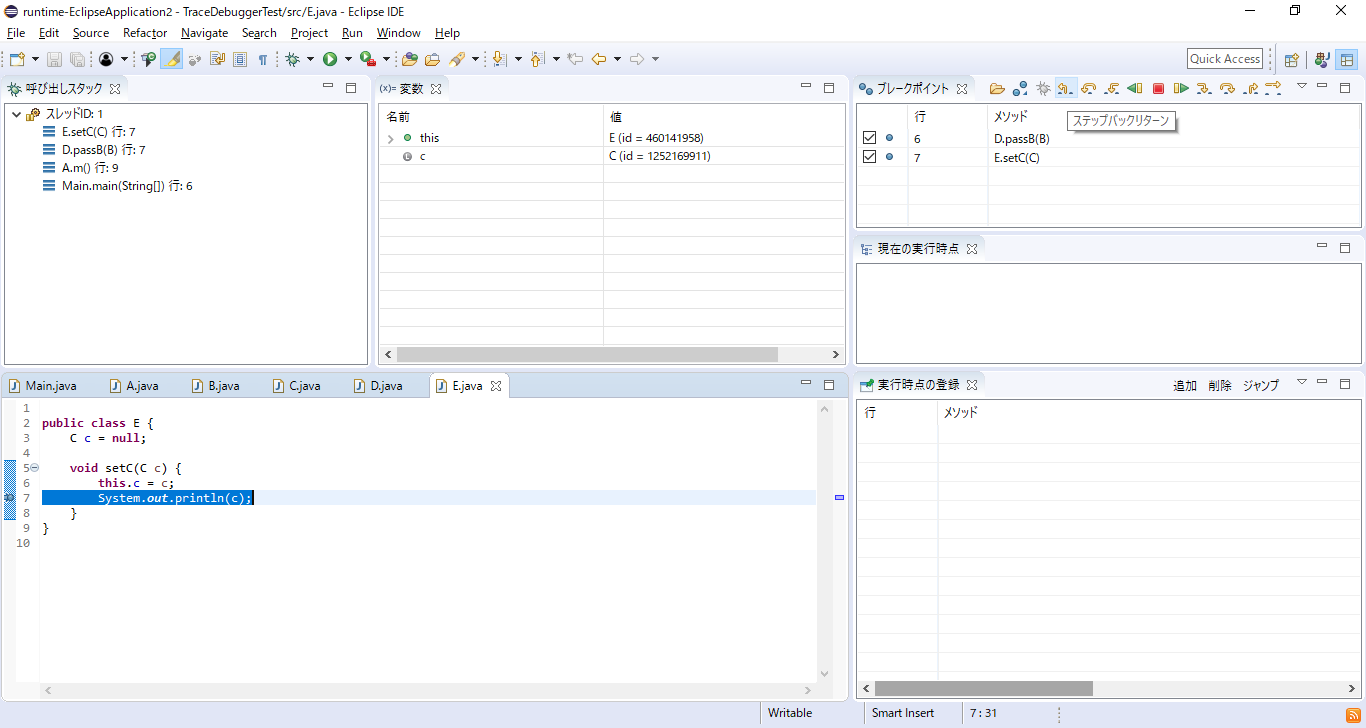
Task: Click the Open Task folder icon
Action: pyautogui.click(x=433, y=60)
